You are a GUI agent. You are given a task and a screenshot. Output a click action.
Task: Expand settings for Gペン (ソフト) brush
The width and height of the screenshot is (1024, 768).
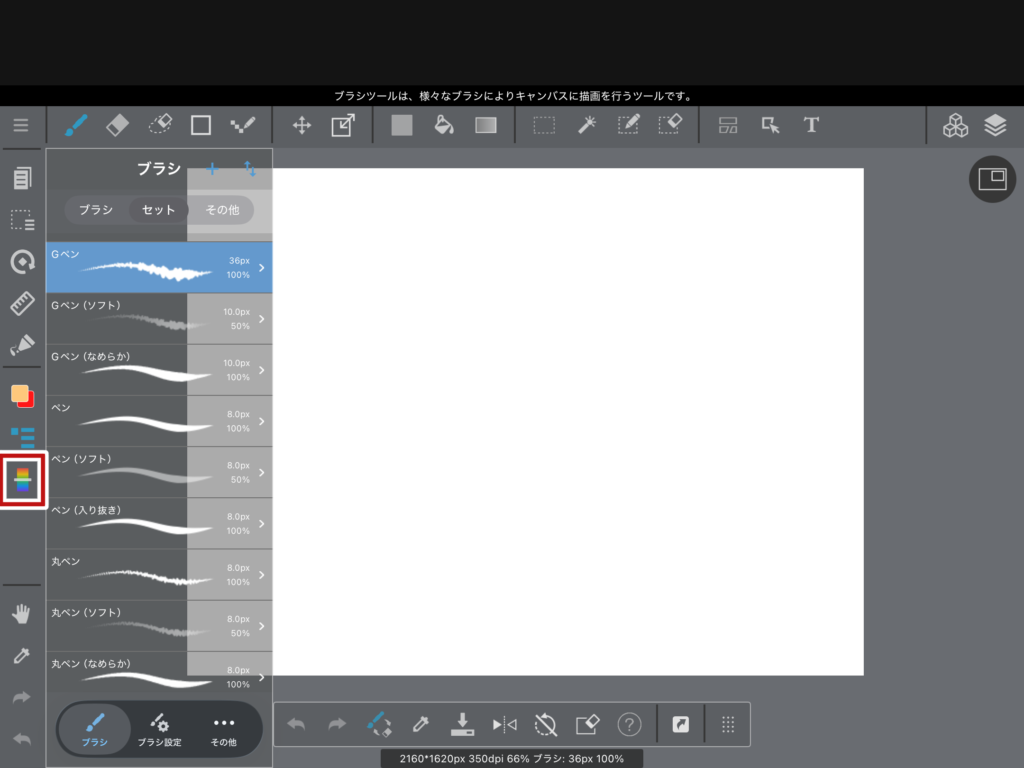(x=261, y=319)
